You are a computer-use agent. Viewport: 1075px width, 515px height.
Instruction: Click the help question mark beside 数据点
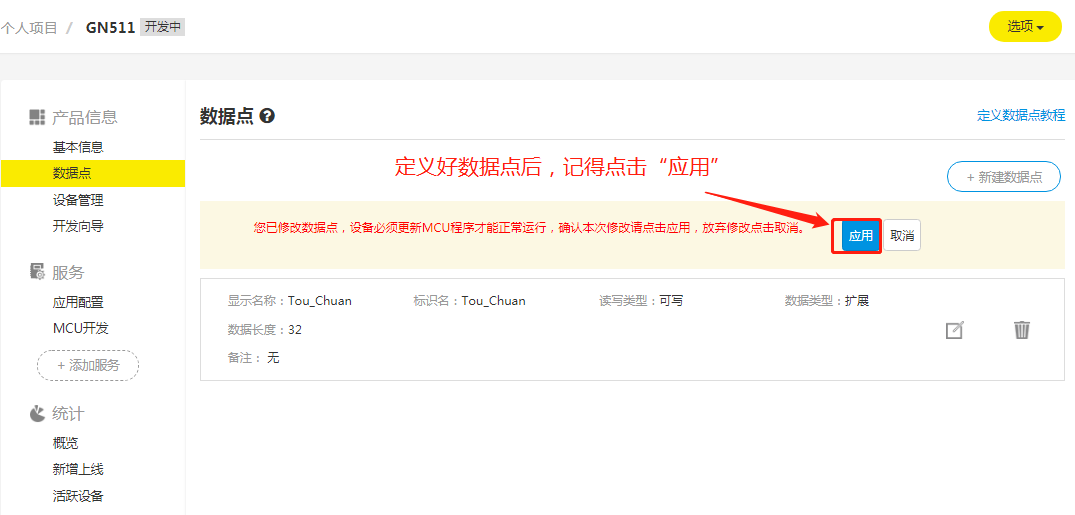tap(267, 116)
